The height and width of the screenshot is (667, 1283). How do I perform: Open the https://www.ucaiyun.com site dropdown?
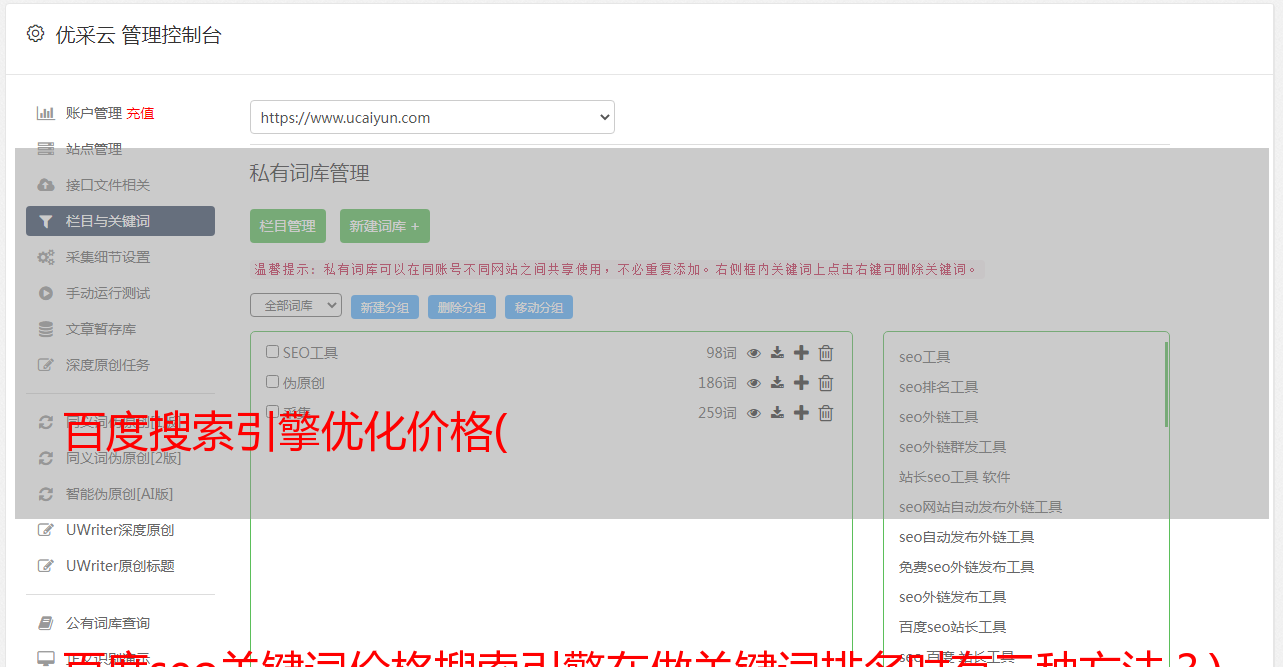[x=432, y=117]
